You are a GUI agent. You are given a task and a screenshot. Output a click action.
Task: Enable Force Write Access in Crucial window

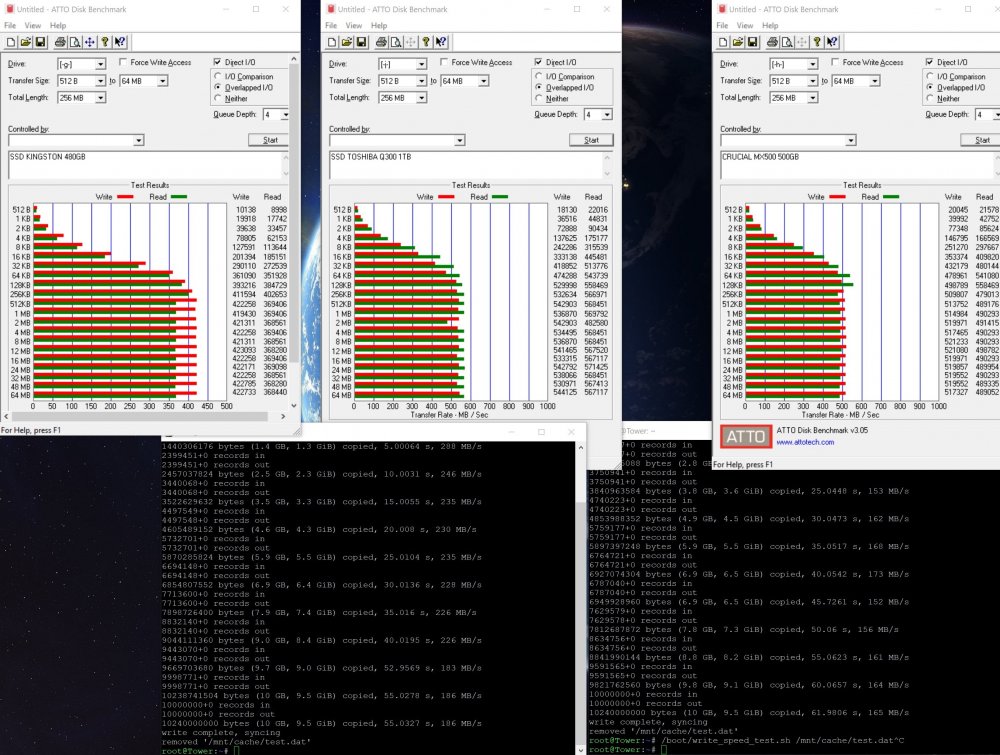click(x=835, y=62)
